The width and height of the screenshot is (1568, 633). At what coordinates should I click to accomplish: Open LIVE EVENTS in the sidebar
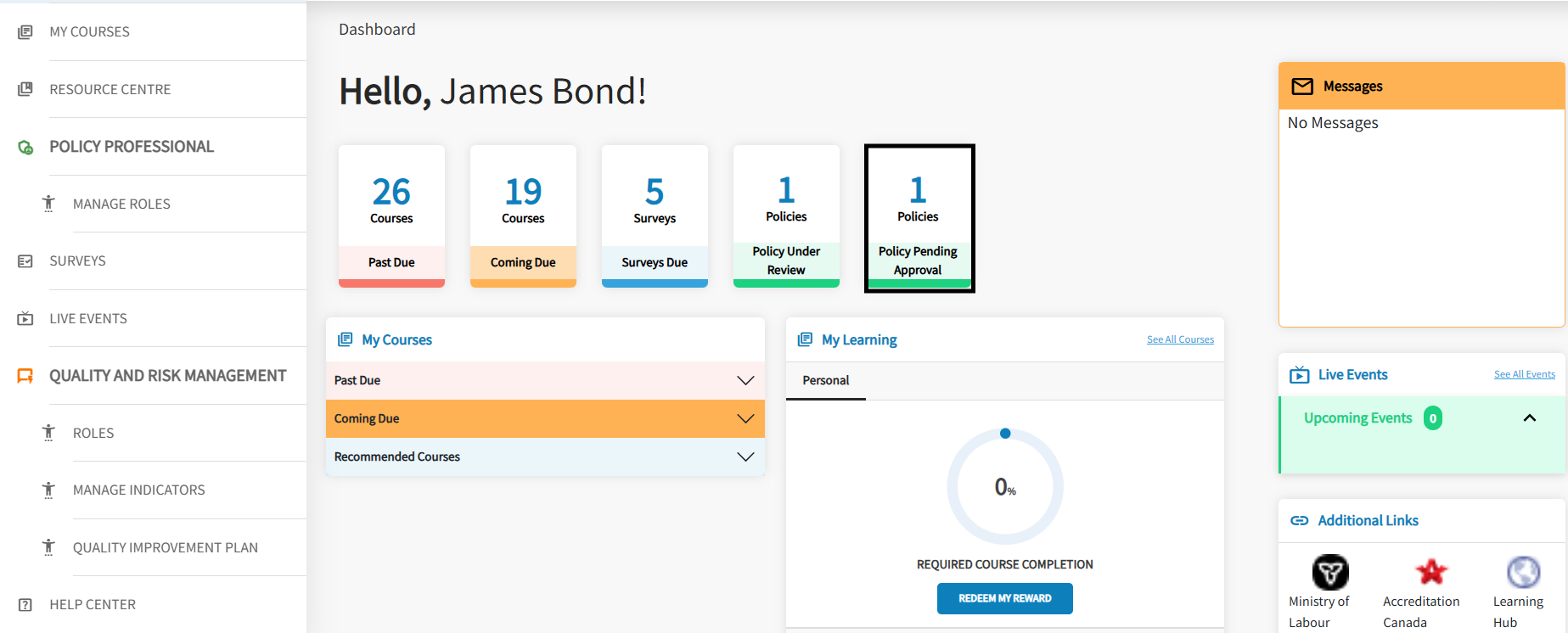coord(88,318)
